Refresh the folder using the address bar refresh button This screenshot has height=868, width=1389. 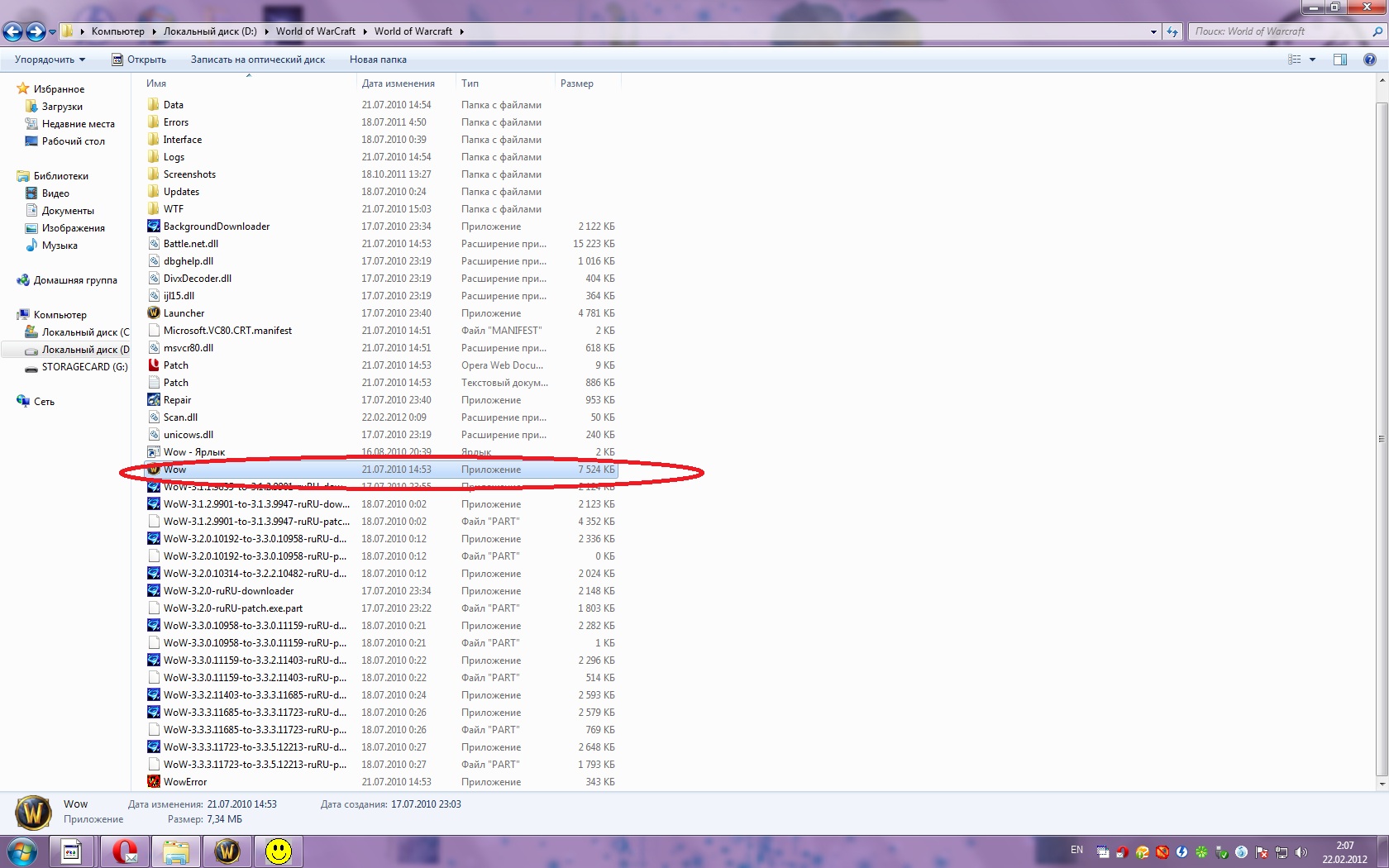[1172, 31]
